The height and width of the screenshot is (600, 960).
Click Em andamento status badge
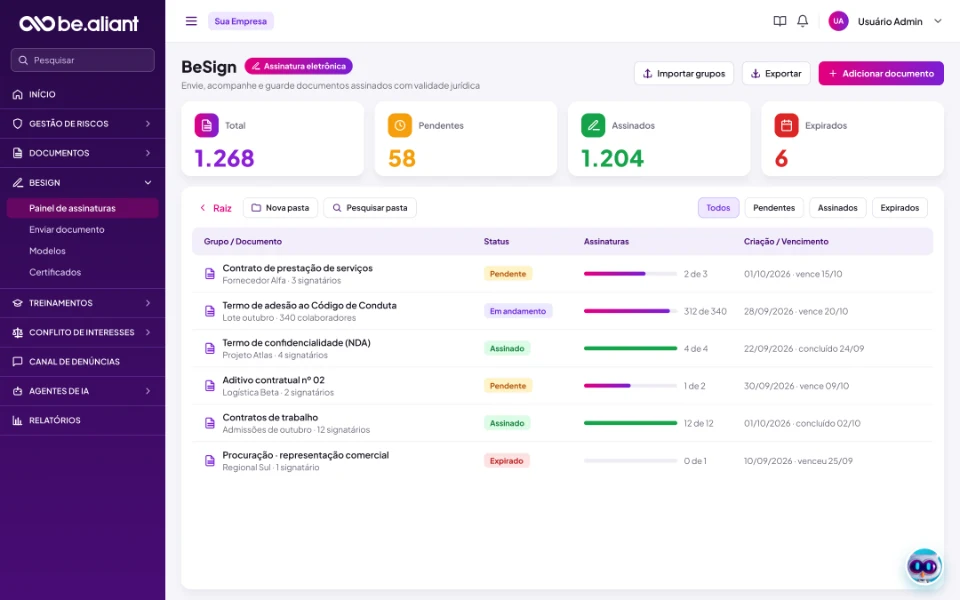pyautogui.click(x=518, y=311)
